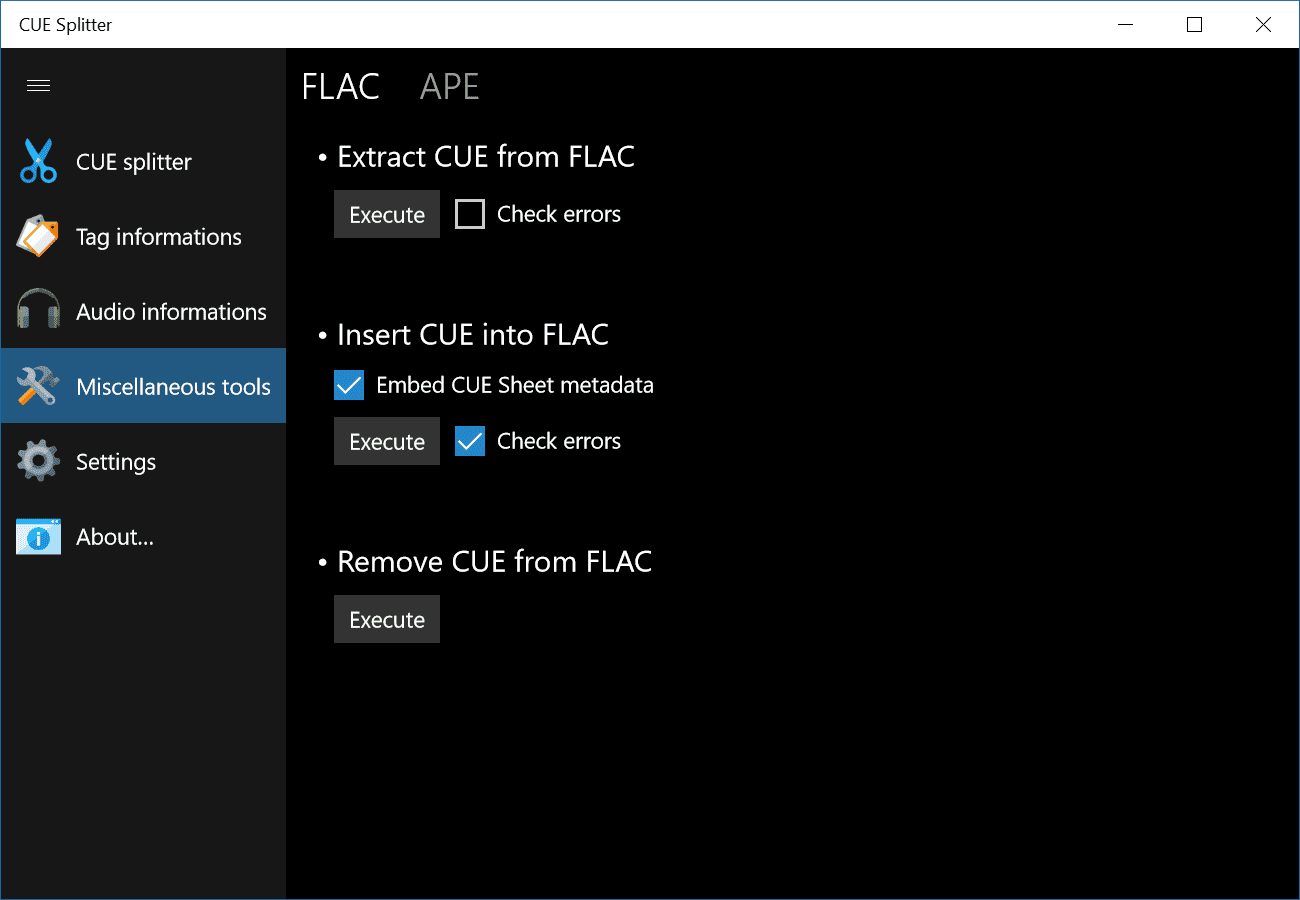Enable Check errors for Extract CUE
1300x900 pixels.
(470, 214)
